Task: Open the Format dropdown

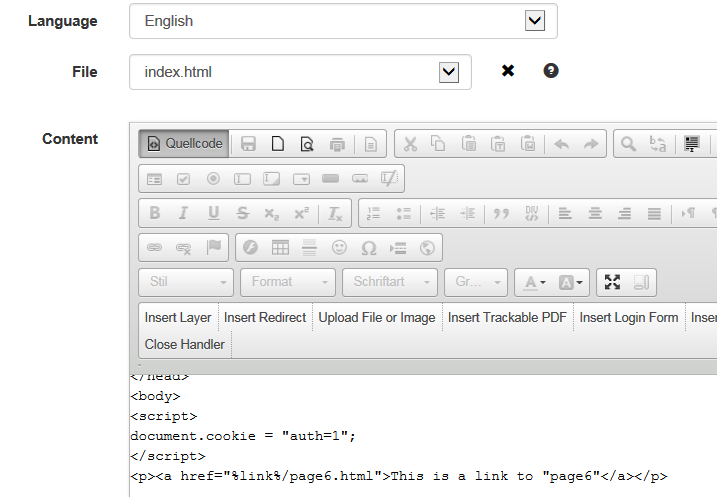Action: click(288, 282)
